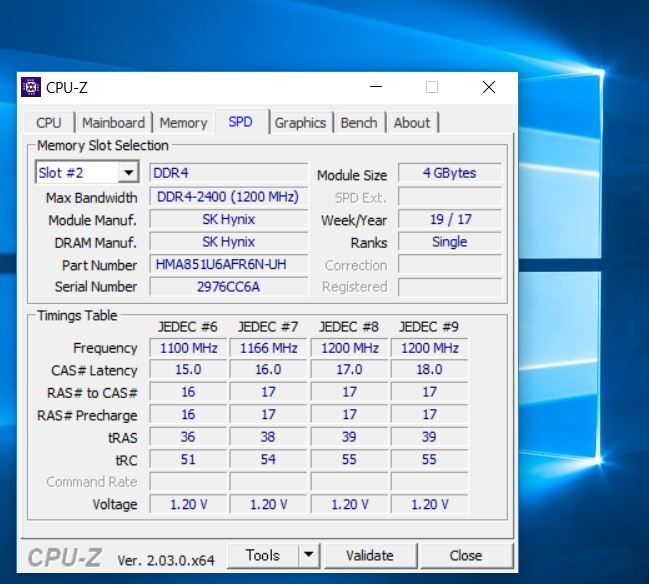The image size is (649, 584).
Task: Click the Serial Number field 2976CC6A
Action: (x=229, y=287)
